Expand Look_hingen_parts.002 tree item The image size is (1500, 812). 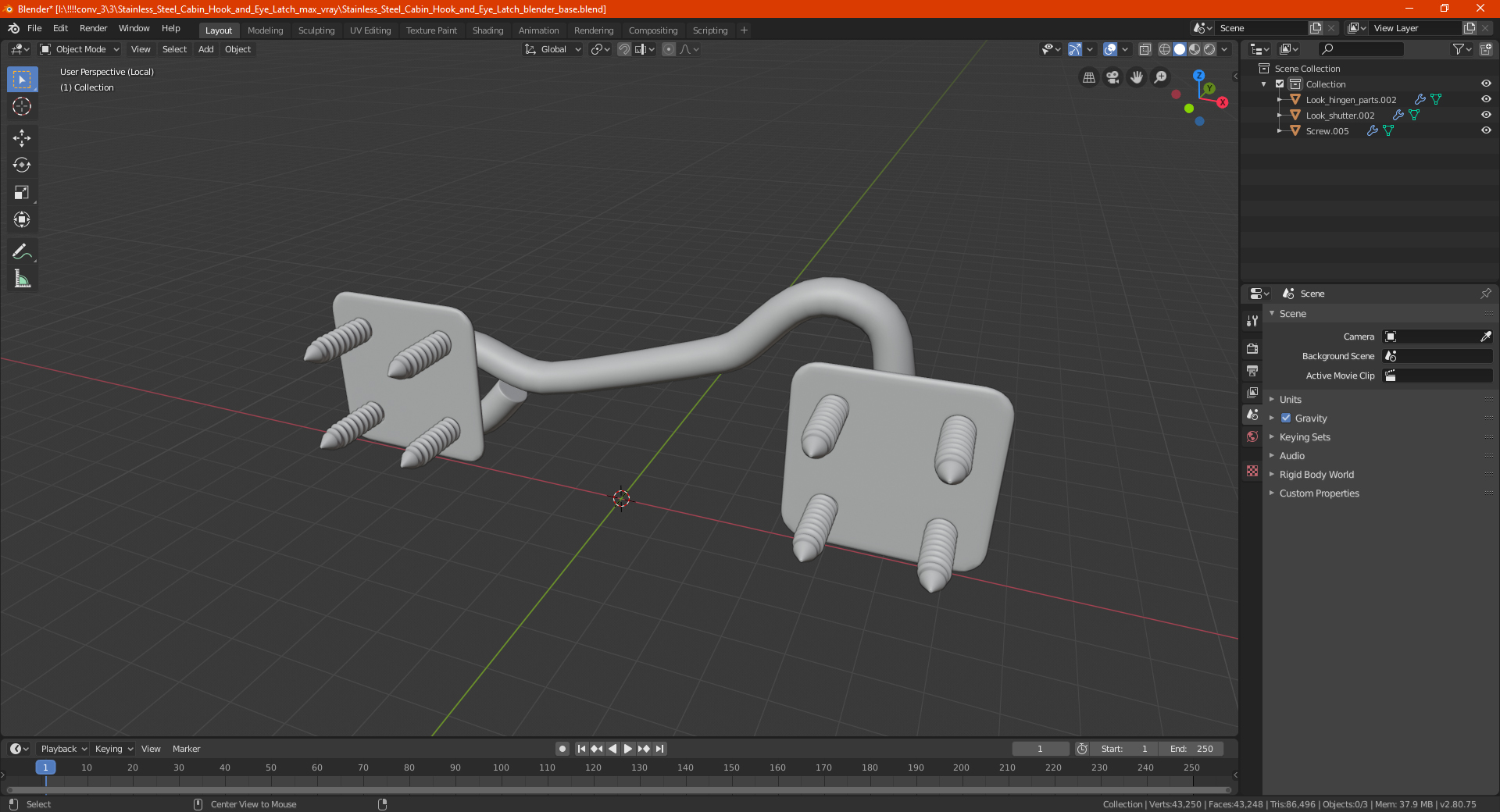coord(1279,100)
